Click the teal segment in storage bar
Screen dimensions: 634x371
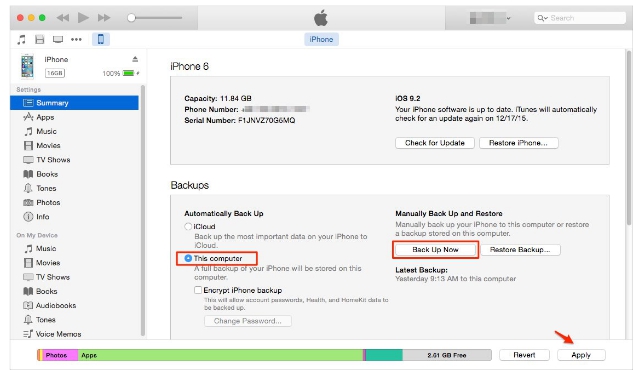click(x=384, y=355)
